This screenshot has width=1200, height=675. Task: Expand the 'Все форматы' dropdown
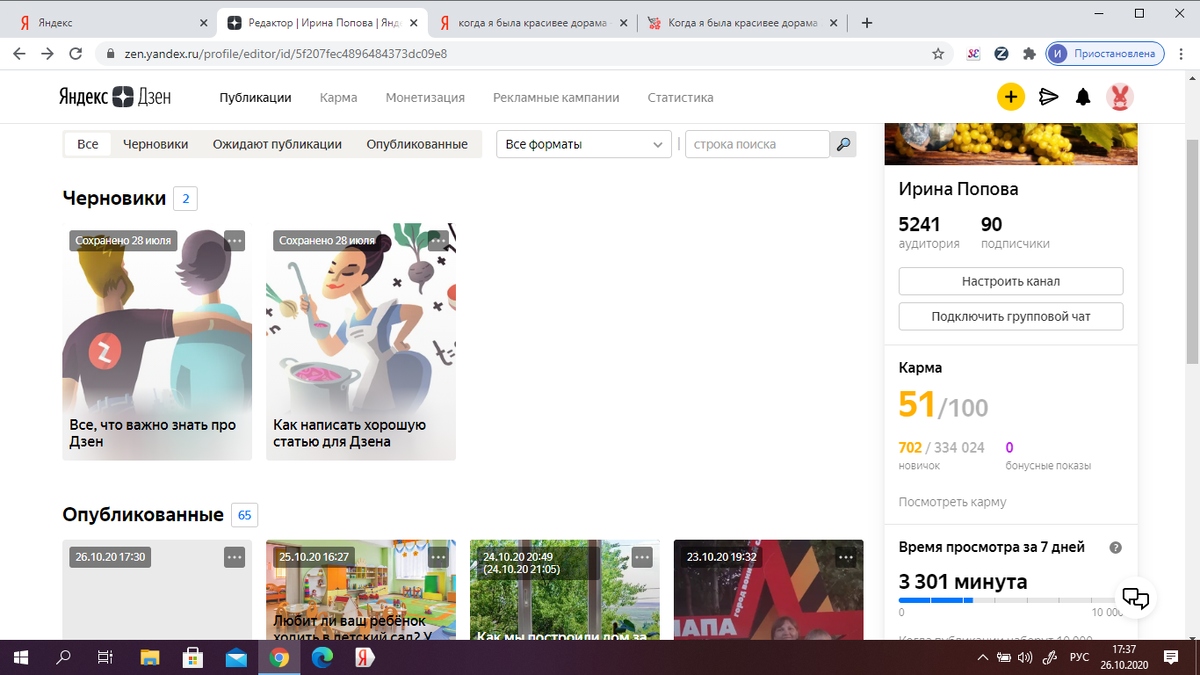[x=584, y=144]
